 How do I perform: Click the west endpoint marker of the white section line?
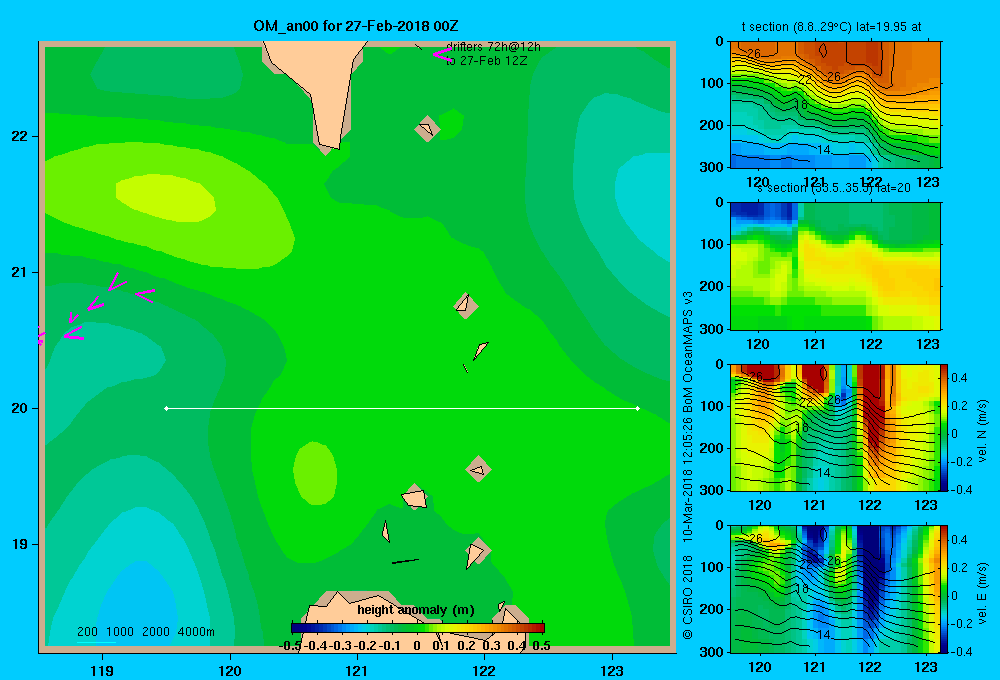[x=166, y=408]
